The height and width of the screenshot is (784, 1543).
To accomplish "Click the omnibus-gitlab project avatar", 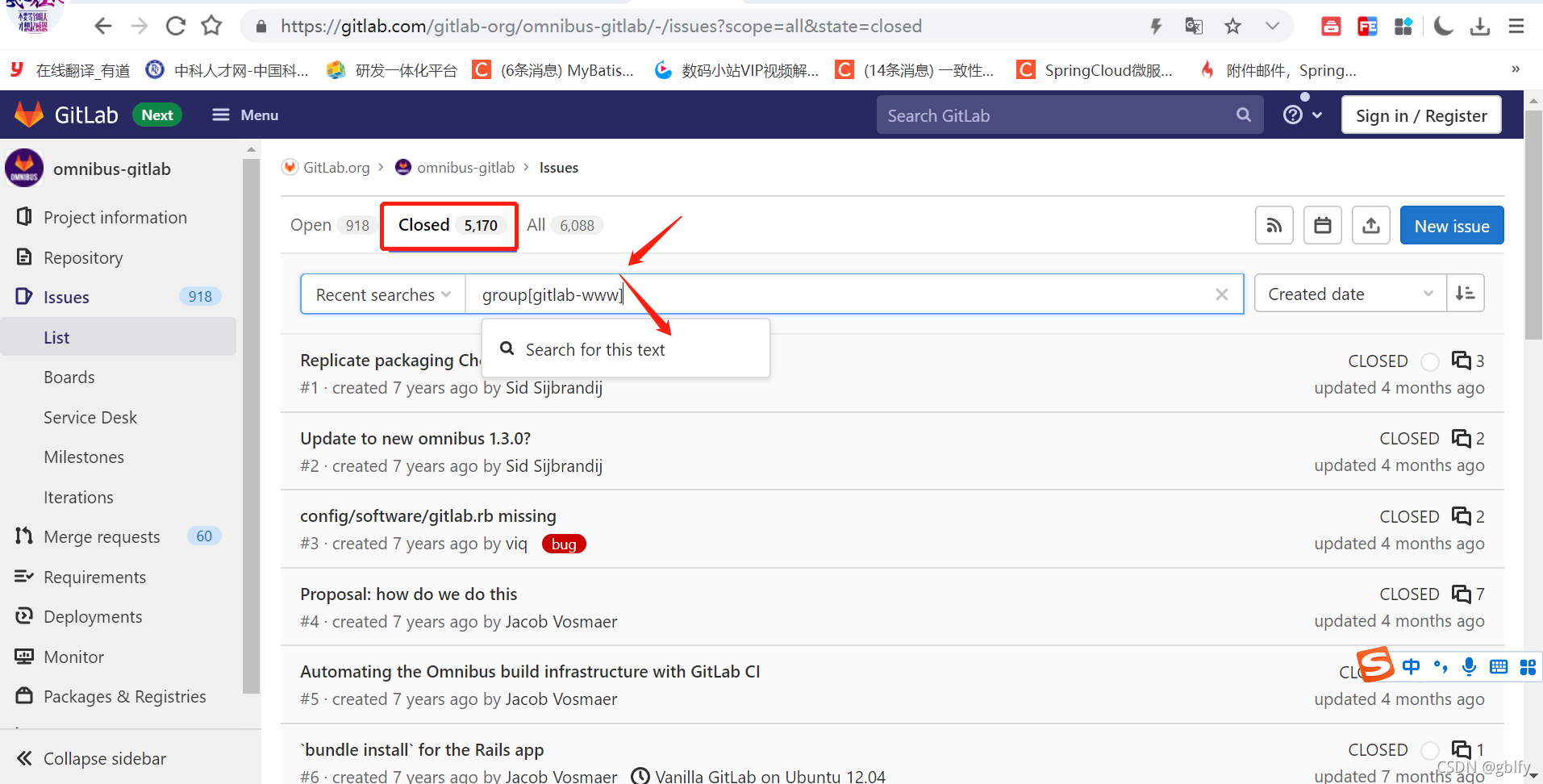I will click(x=24, y=169).
